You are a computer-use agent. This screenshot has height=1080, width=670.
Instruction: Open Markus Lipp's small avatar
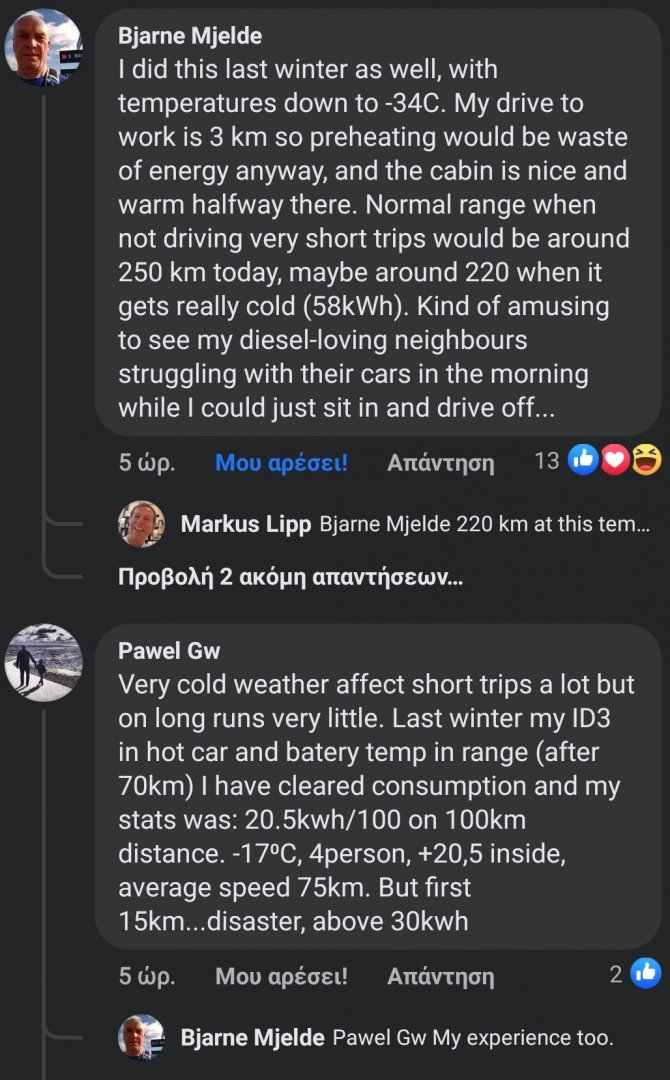[141, 524]
